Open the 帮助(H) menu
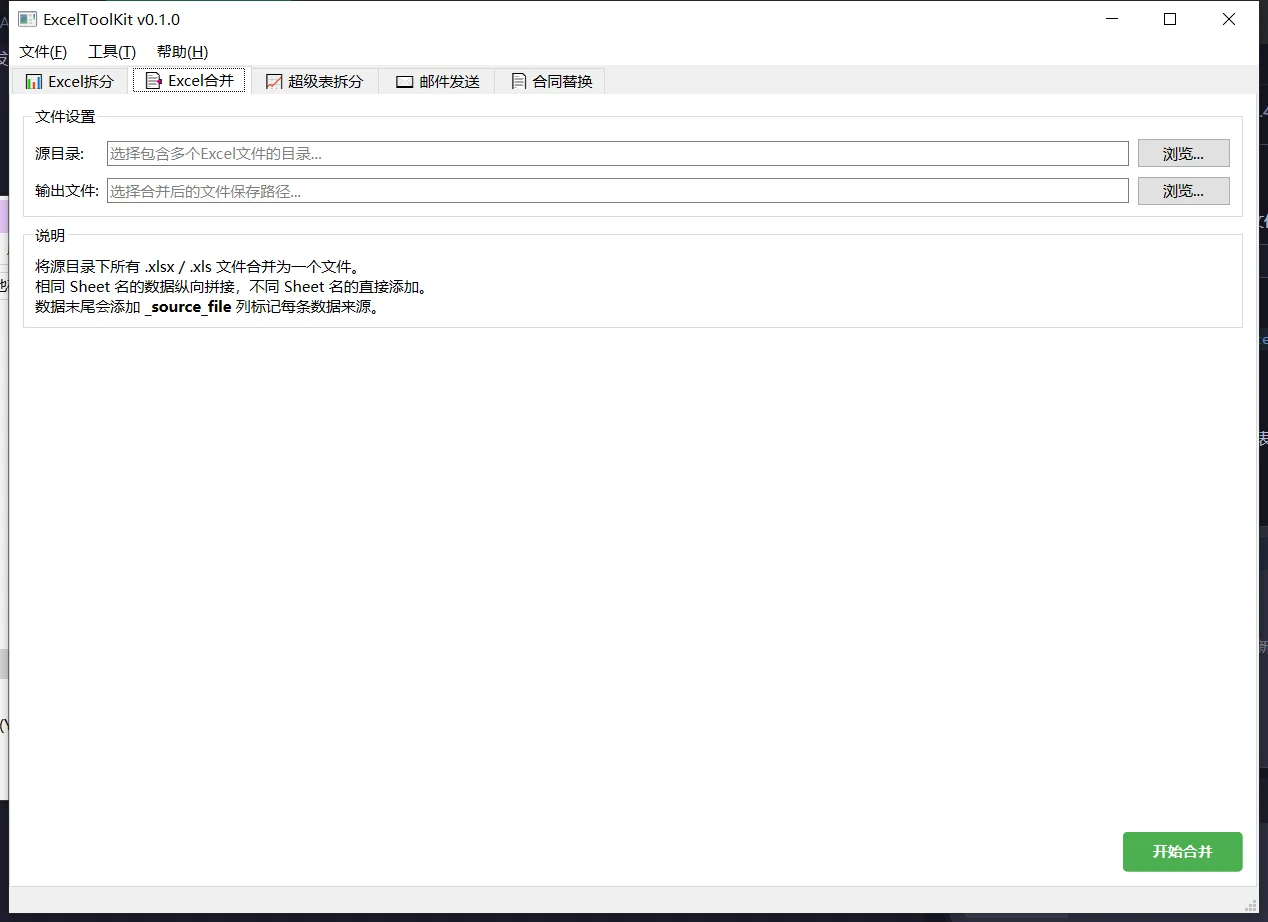The height and width of the screenshot is (922, 1268). pyautogui.click(x=182, y=52)
